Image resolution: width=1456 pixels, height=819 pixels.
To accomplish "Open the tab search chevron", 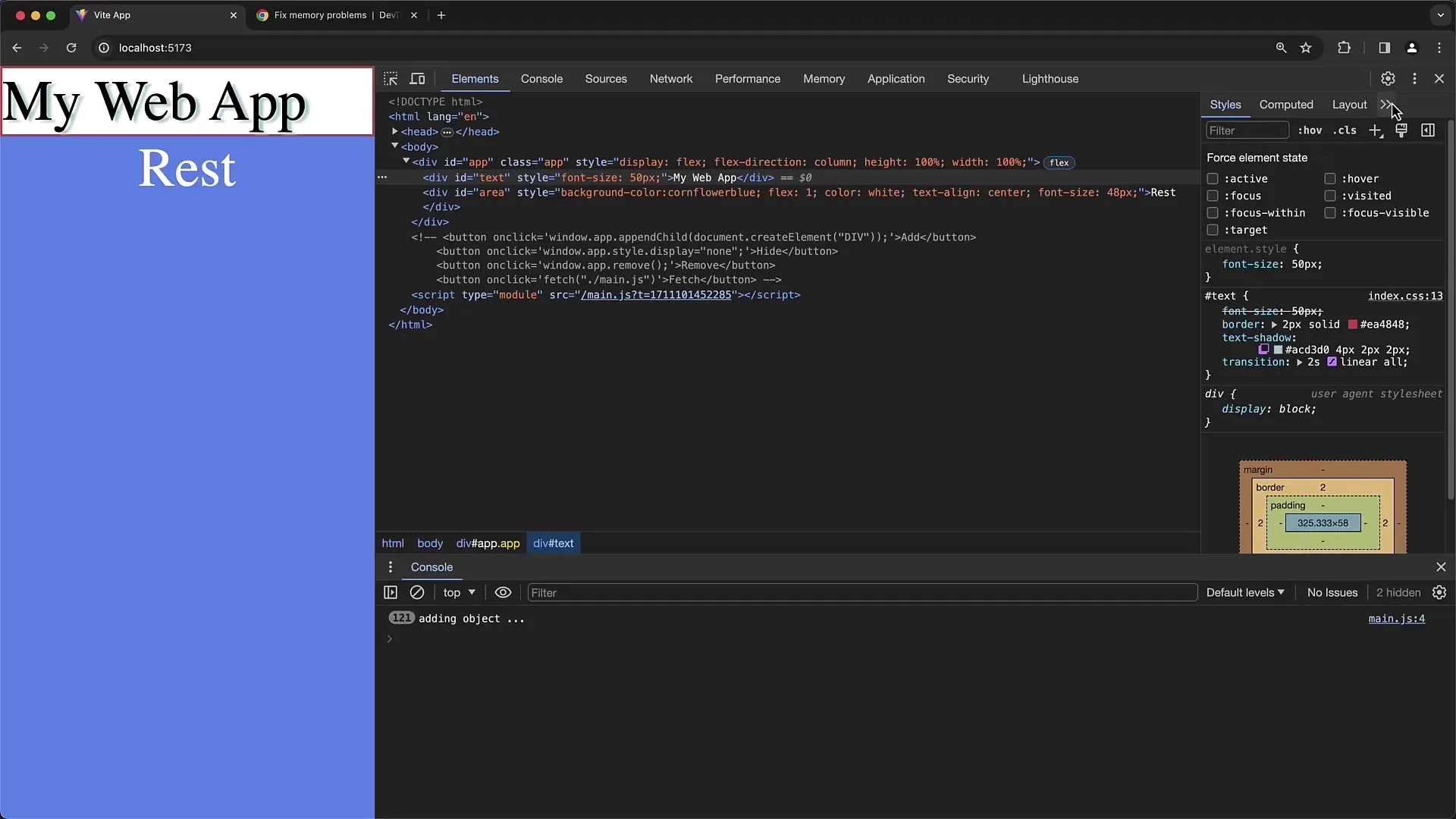I will coord(1440,15).
